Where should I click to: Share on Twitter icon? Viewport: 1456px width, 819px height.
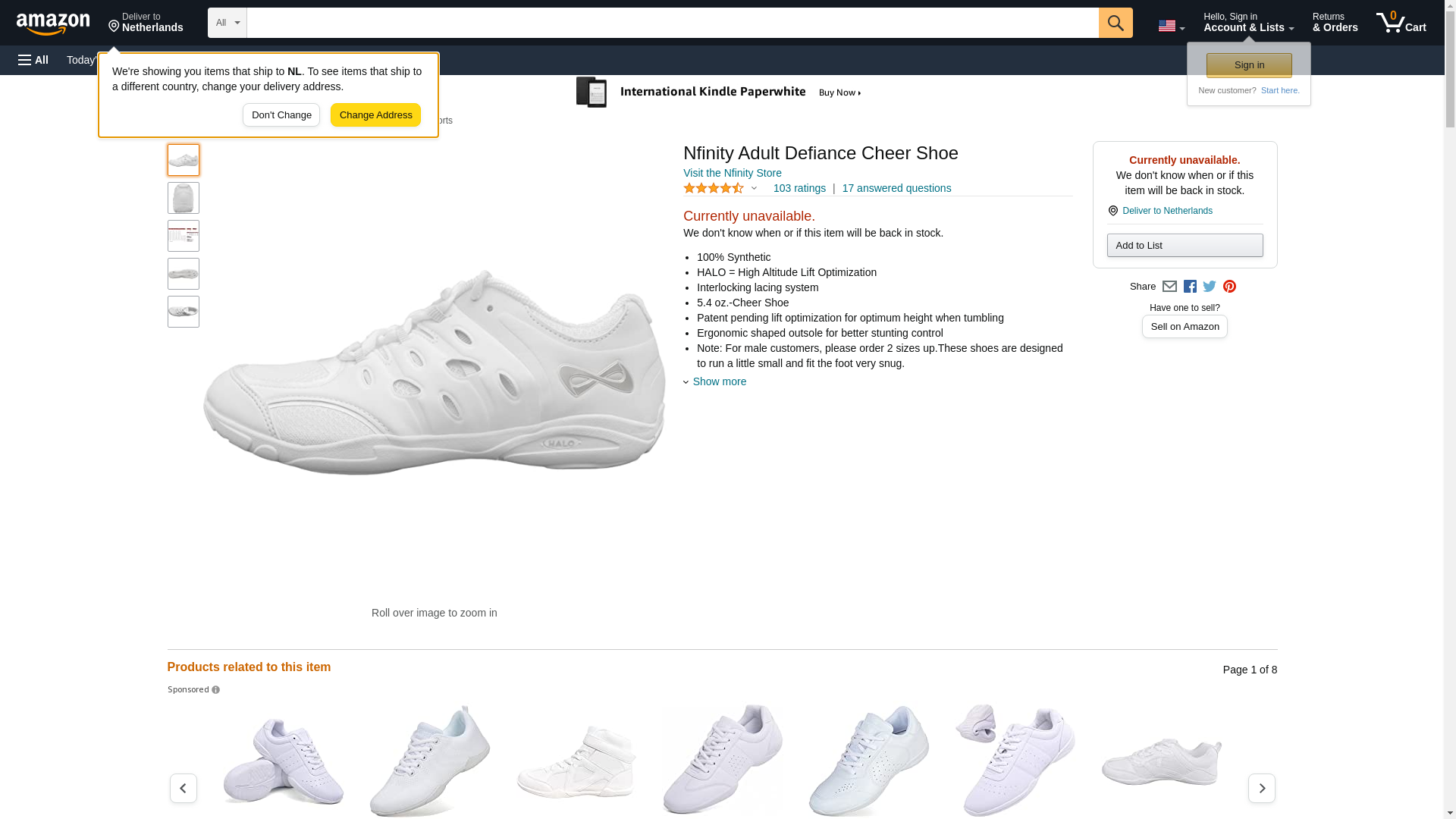pos(1210,287)
